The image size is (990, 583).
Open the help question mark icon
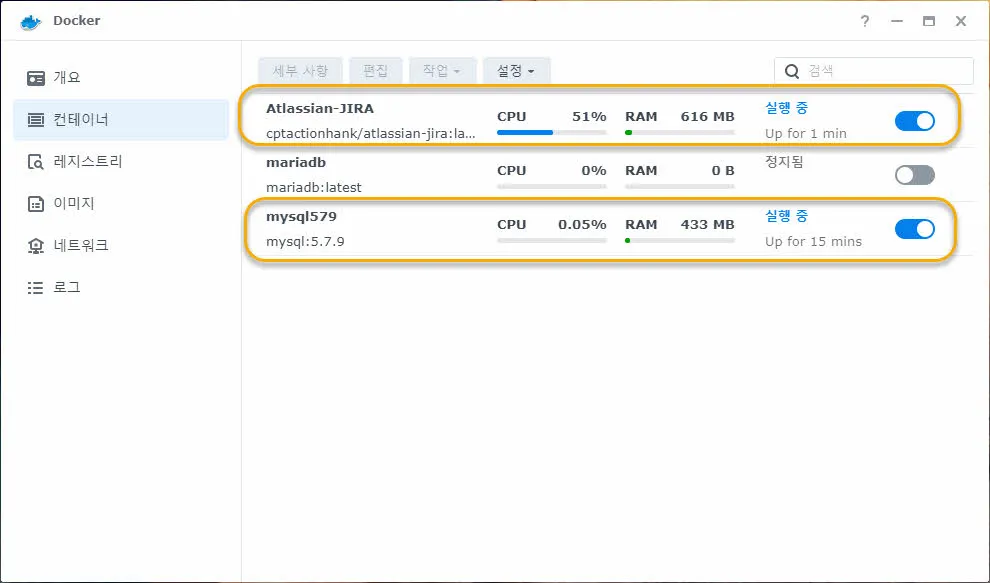865,20
